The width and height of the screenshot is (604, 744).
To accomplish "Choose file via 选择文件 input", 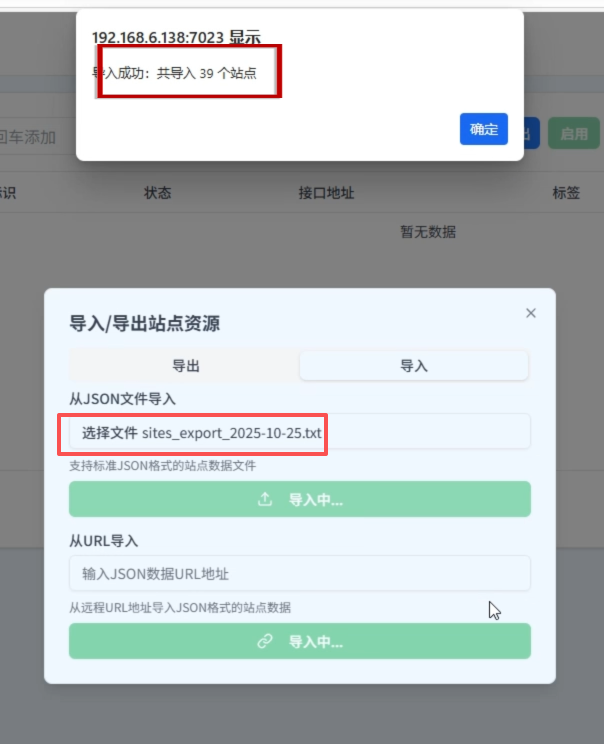I will point(299,432).
